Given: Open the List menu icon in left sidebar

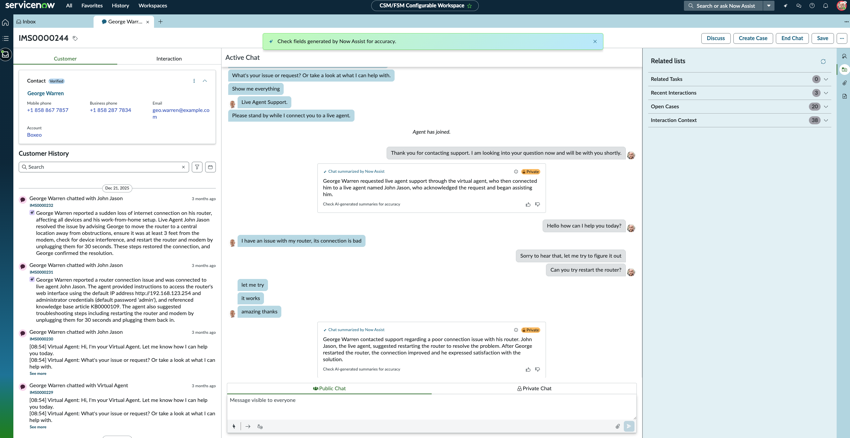Looking at the screenshot, I should (x=5, y=38).
